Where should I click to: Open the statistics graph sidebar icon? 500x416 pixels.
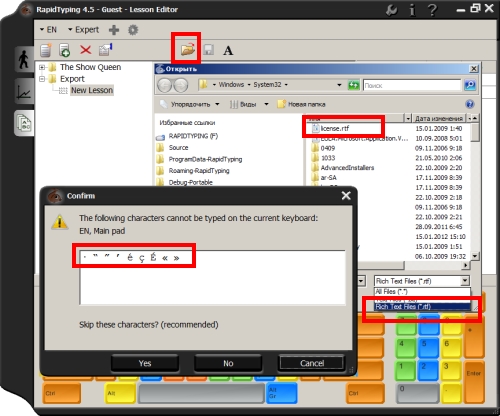pyautogui.click(x=24, y=92)
